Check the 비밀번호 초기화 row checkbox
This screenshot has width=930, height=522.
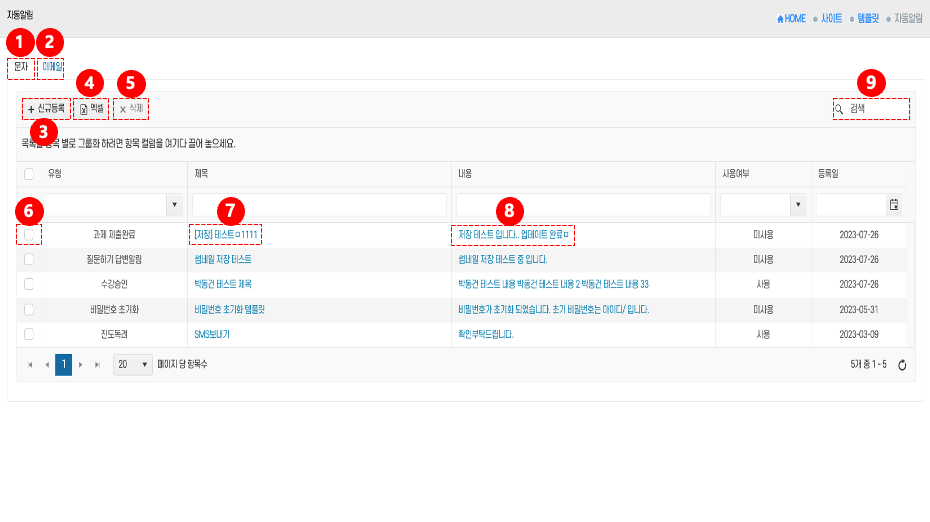coord(29,309)
